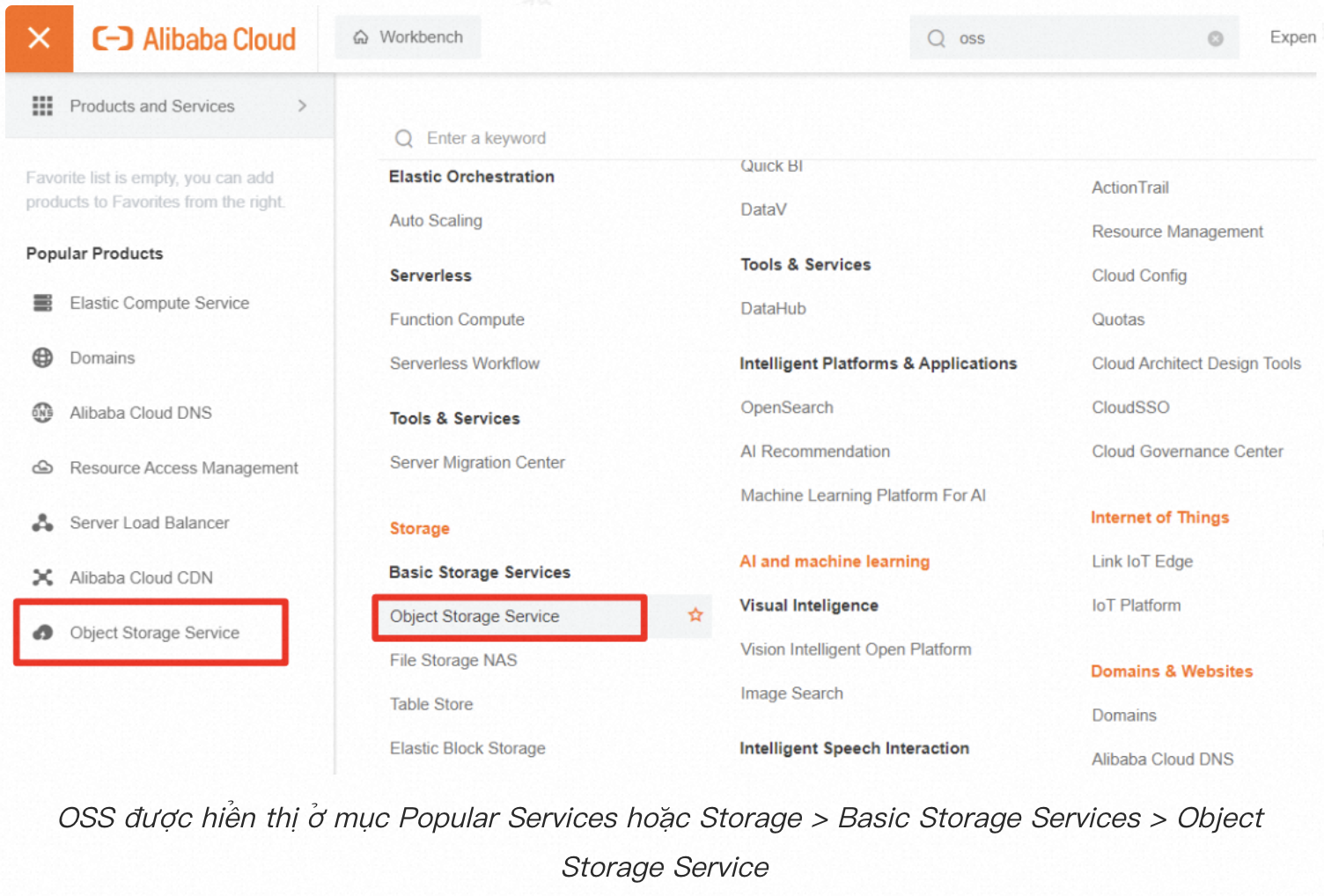Select the Object Storage Service icon in the sidebar
This screenshot has width=1324, height=896.
coord(42,633)
